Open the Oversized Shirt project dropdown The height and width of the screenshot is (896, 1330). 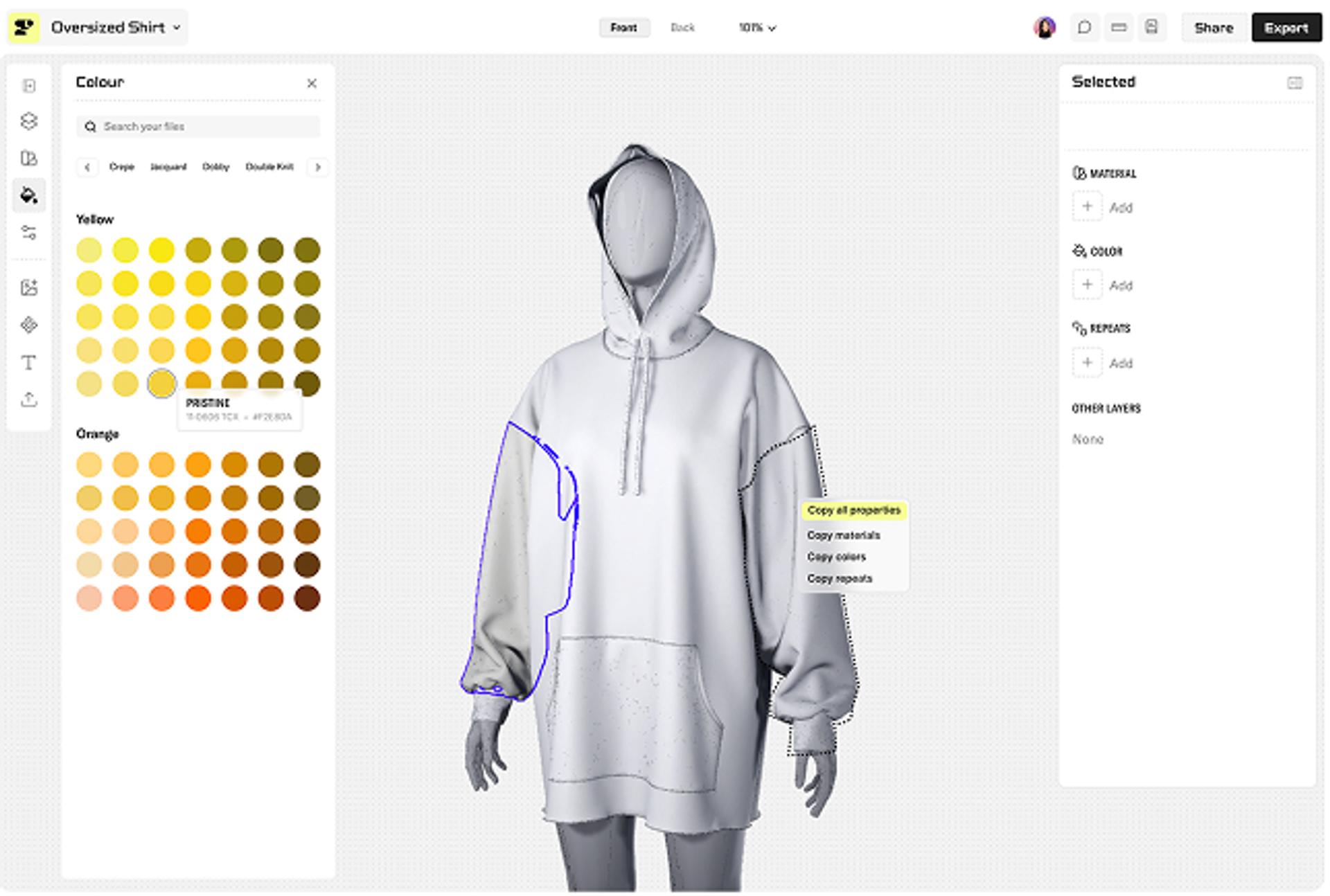116,28
